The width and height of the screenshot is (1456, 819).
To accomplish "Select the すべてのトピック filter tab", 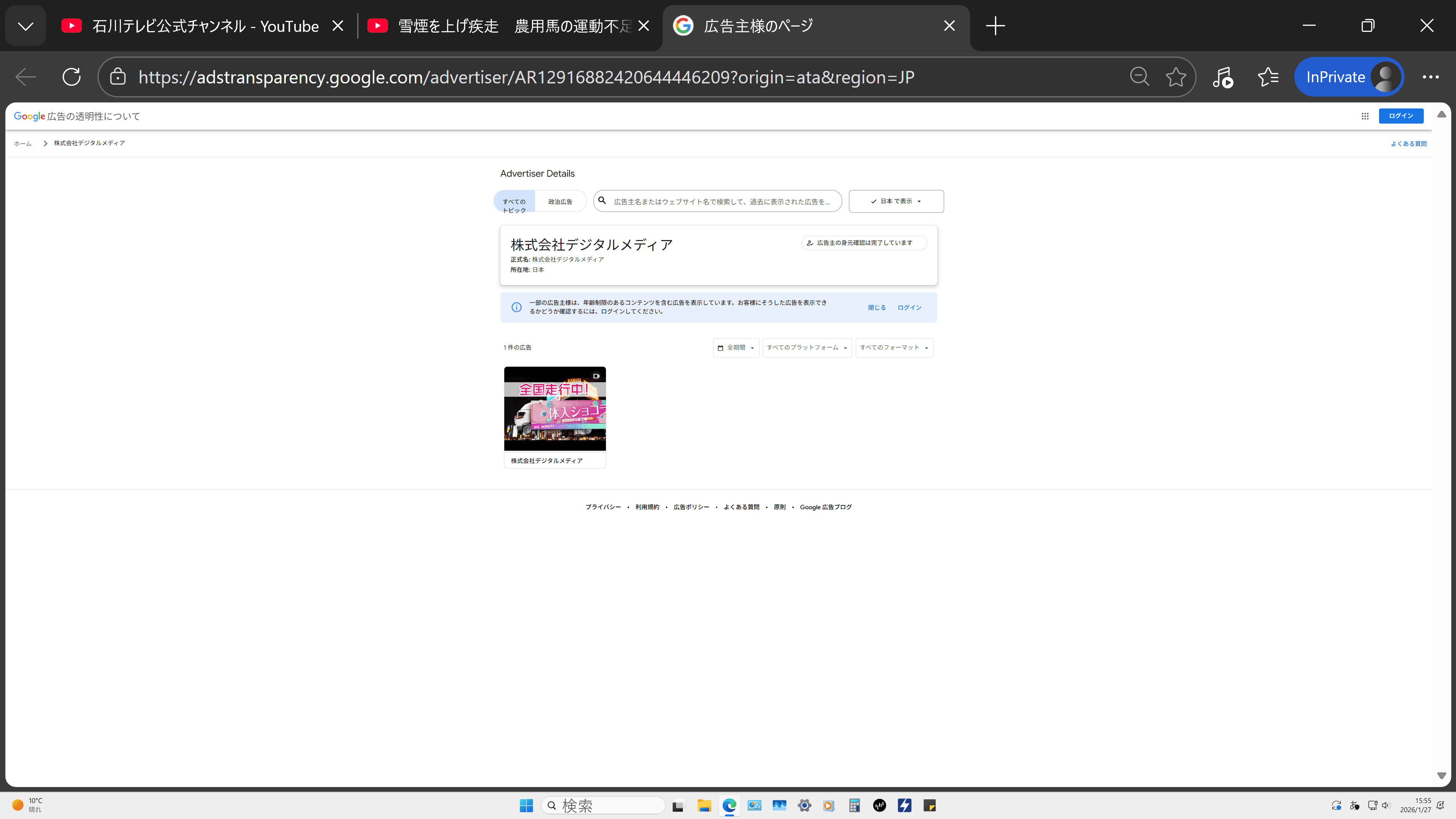I will (515, 202).
